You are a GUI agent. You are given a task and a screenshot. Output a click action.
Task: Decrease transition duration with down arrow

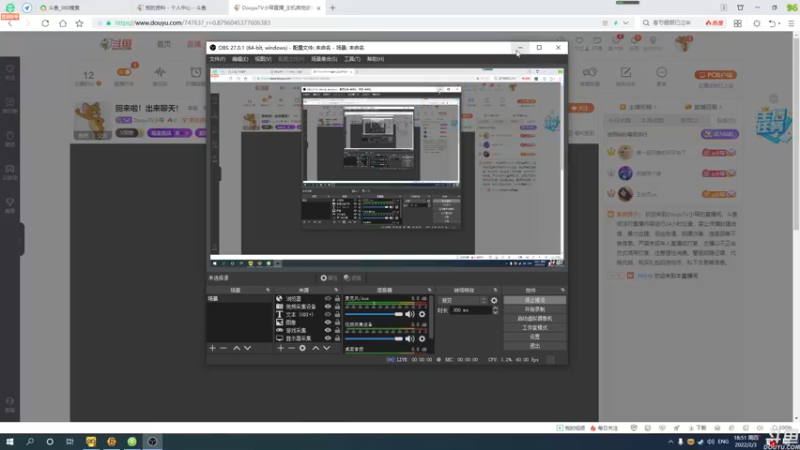point(495,312)
